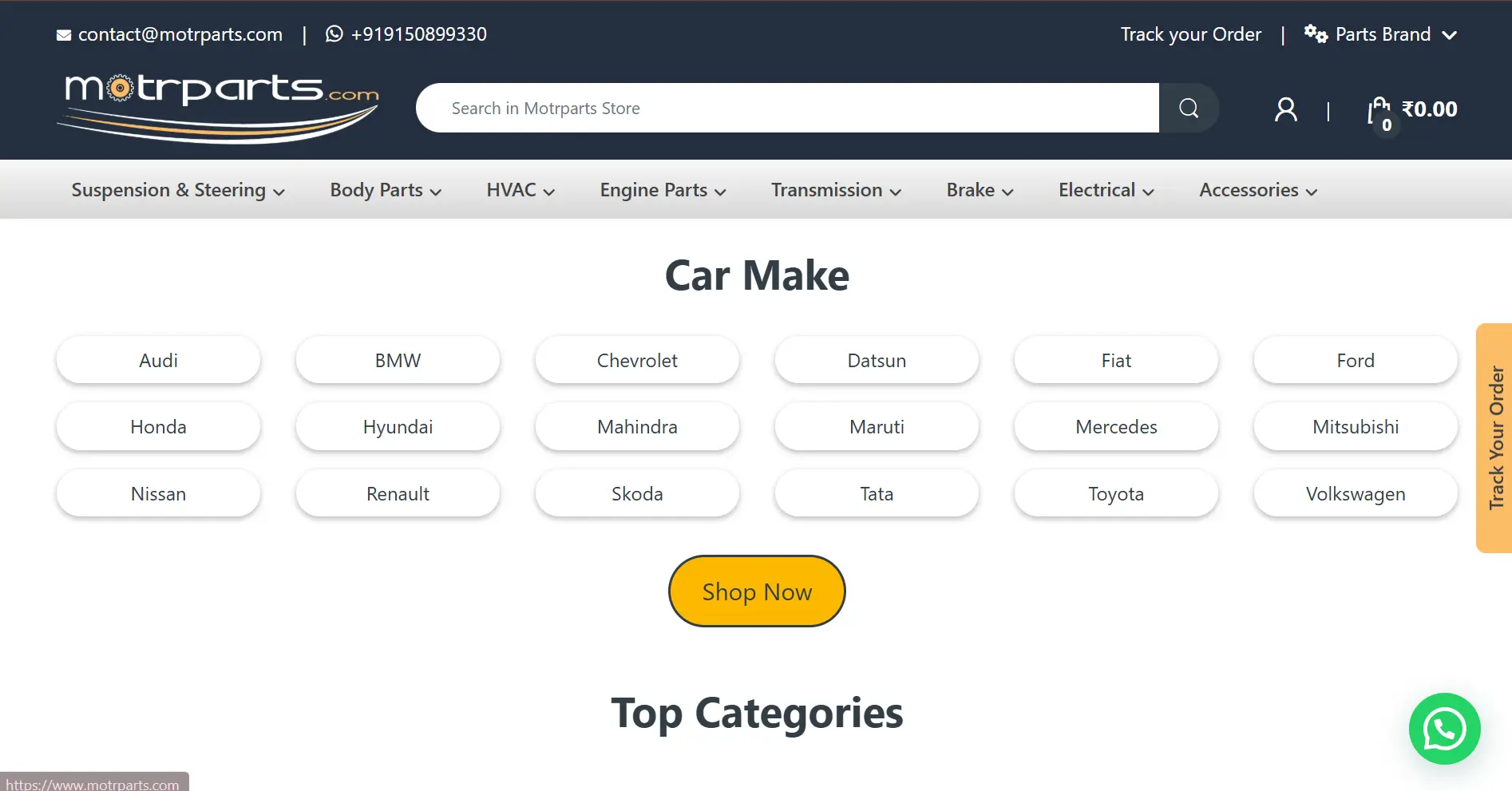Open the HVAC dropdown menu
This screenshot has width=1512, height=791.
(520, 190)
